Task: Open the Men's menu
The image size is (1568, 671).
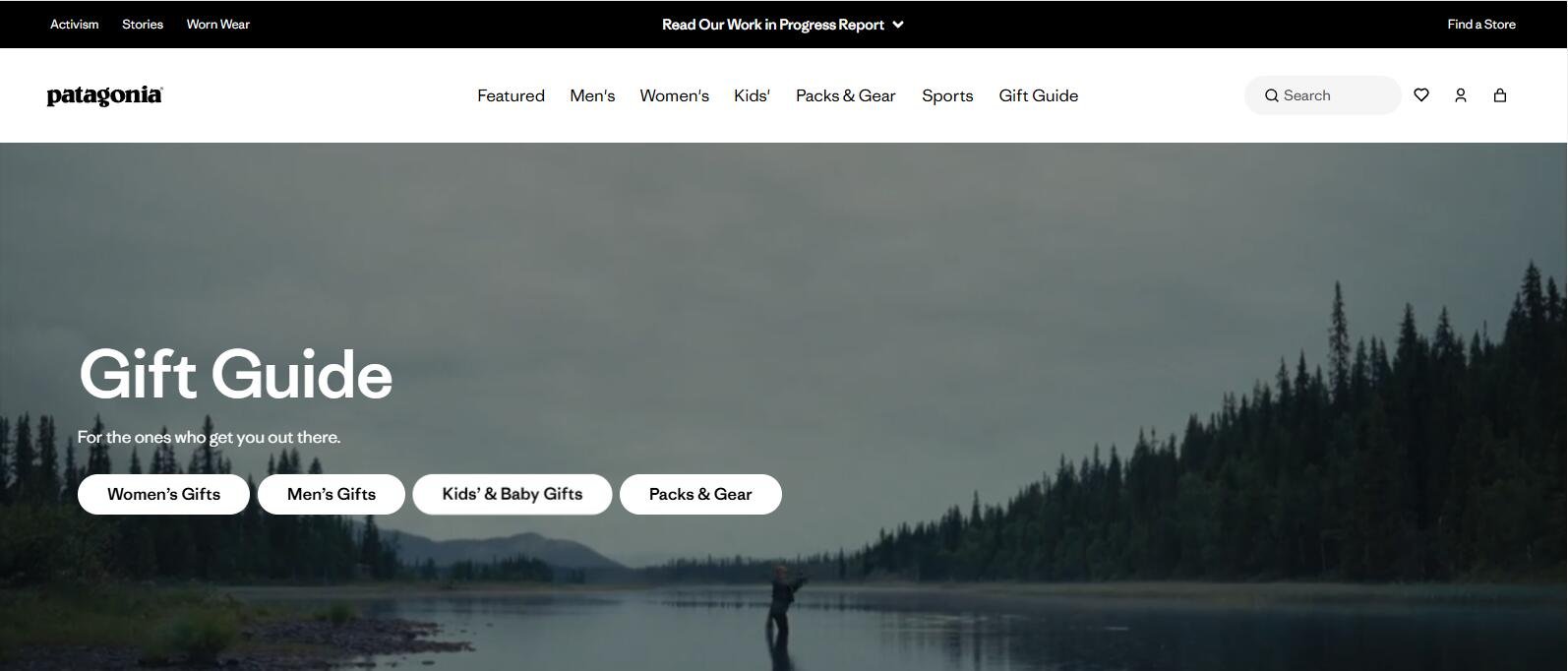Action: click(x=592, y=95)
